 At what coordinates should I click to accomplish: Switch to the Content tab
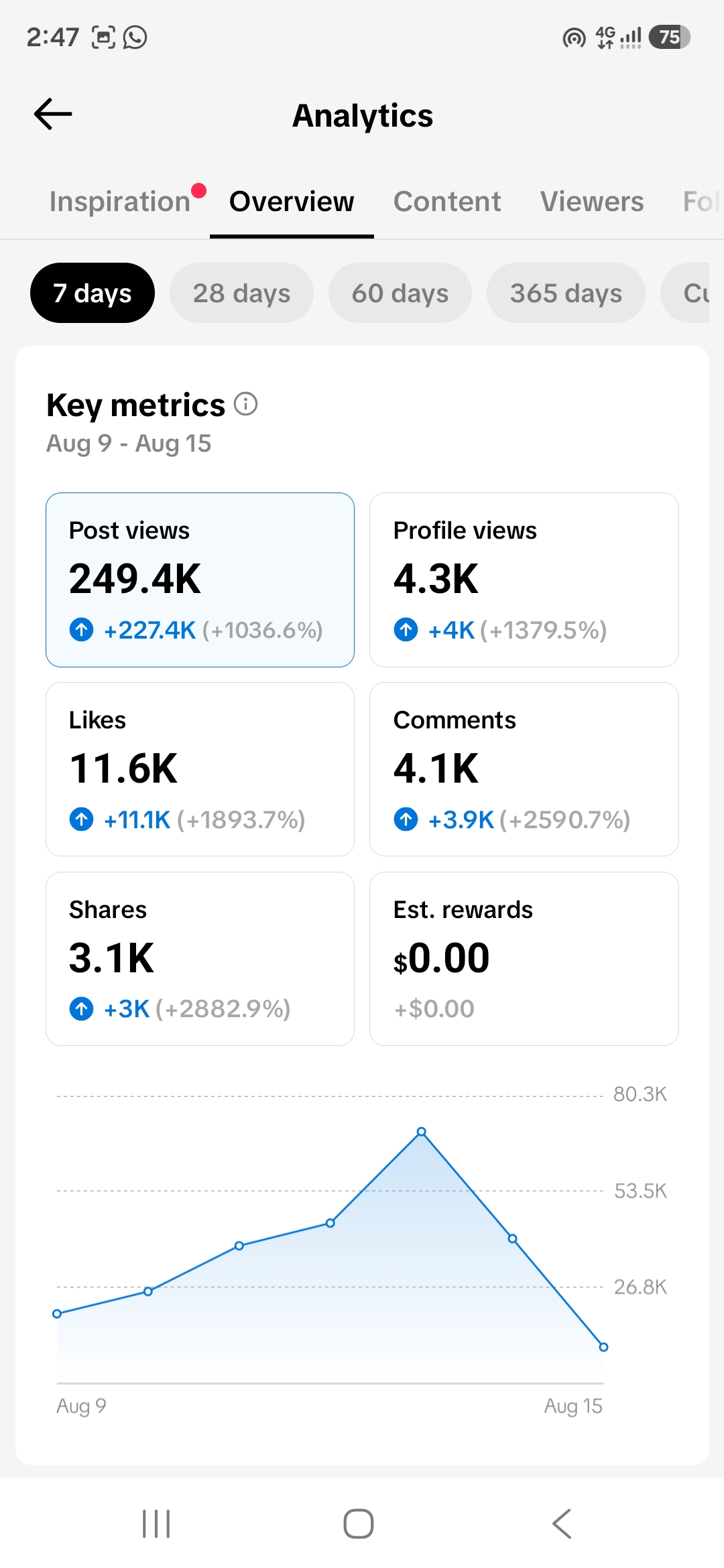point(447,202)
